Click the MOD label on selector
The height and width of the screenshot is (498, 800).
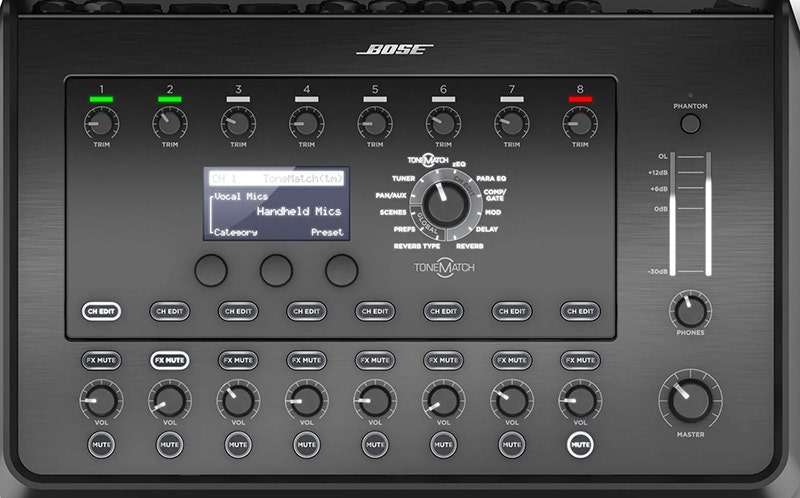(493, 212)
